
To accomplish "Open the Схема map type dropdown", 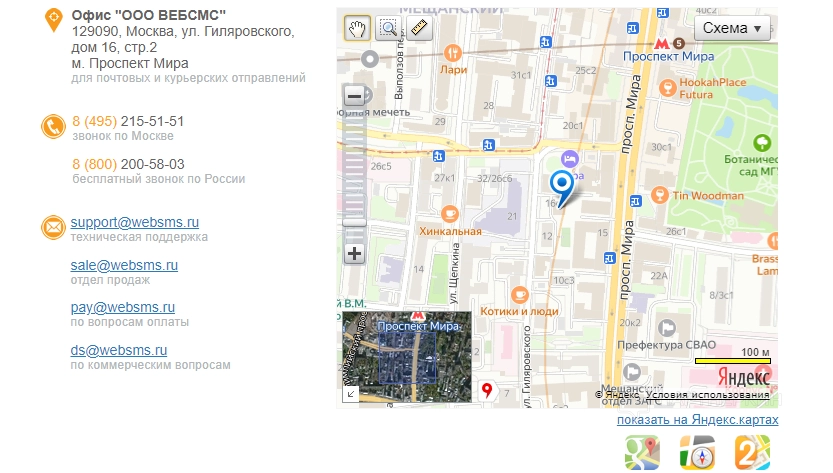I will coord(732,28).
